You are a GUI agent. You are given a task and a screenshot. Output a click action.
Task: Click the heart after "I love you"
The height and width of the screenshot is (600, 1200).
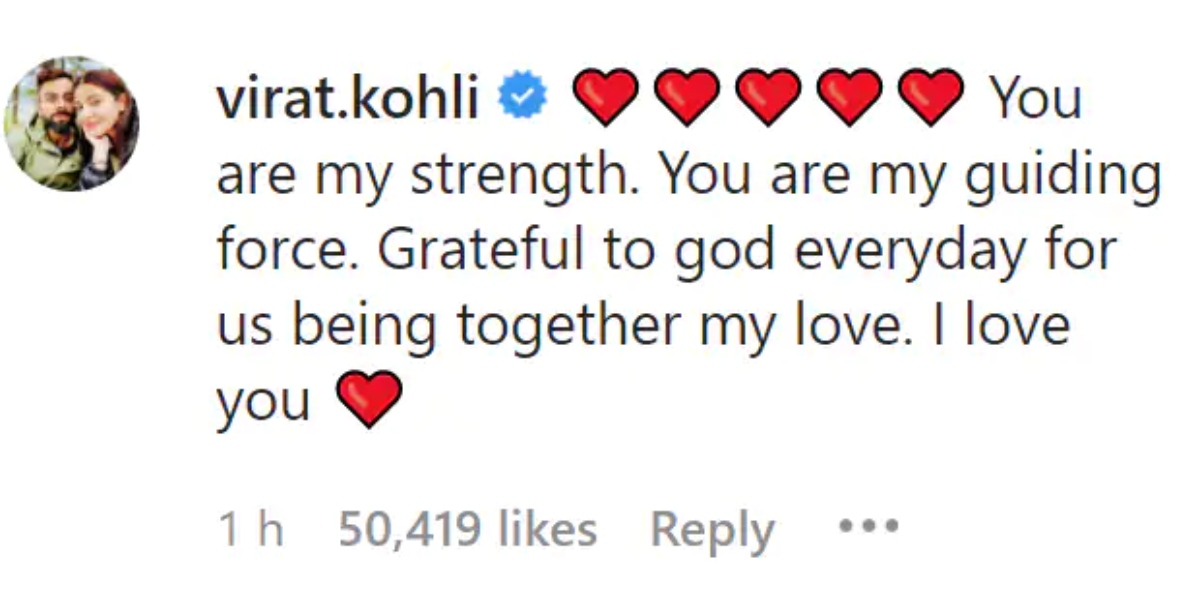[x=369, y=399]
